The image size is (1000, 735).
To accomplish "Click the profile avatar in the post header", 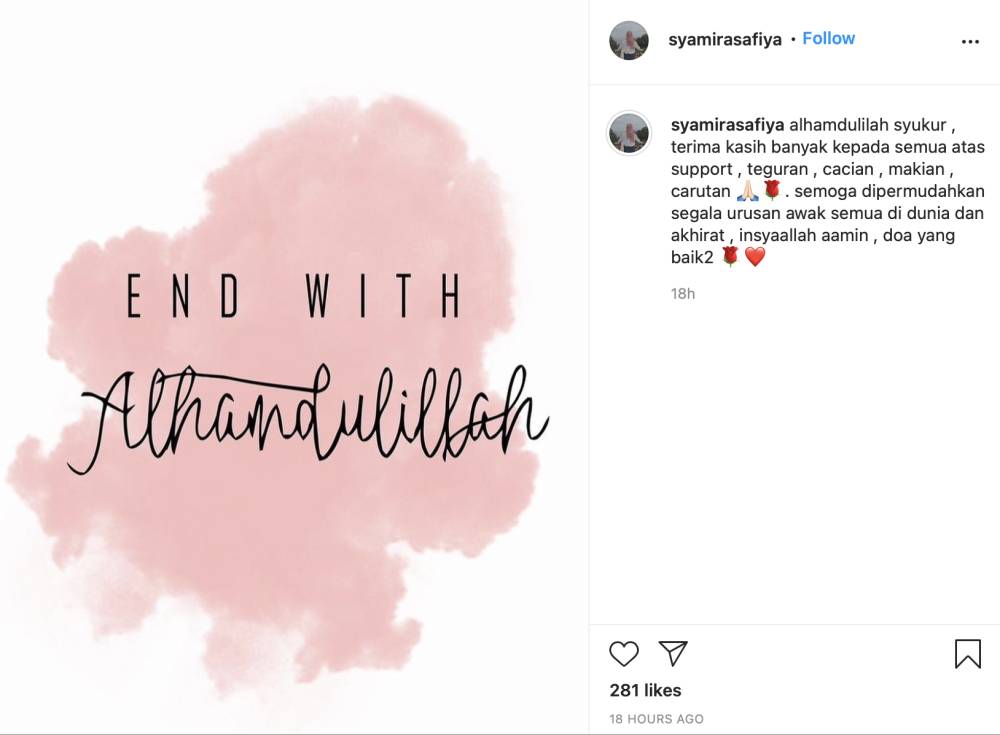I will pyautogui.click(x=629, y=40).
